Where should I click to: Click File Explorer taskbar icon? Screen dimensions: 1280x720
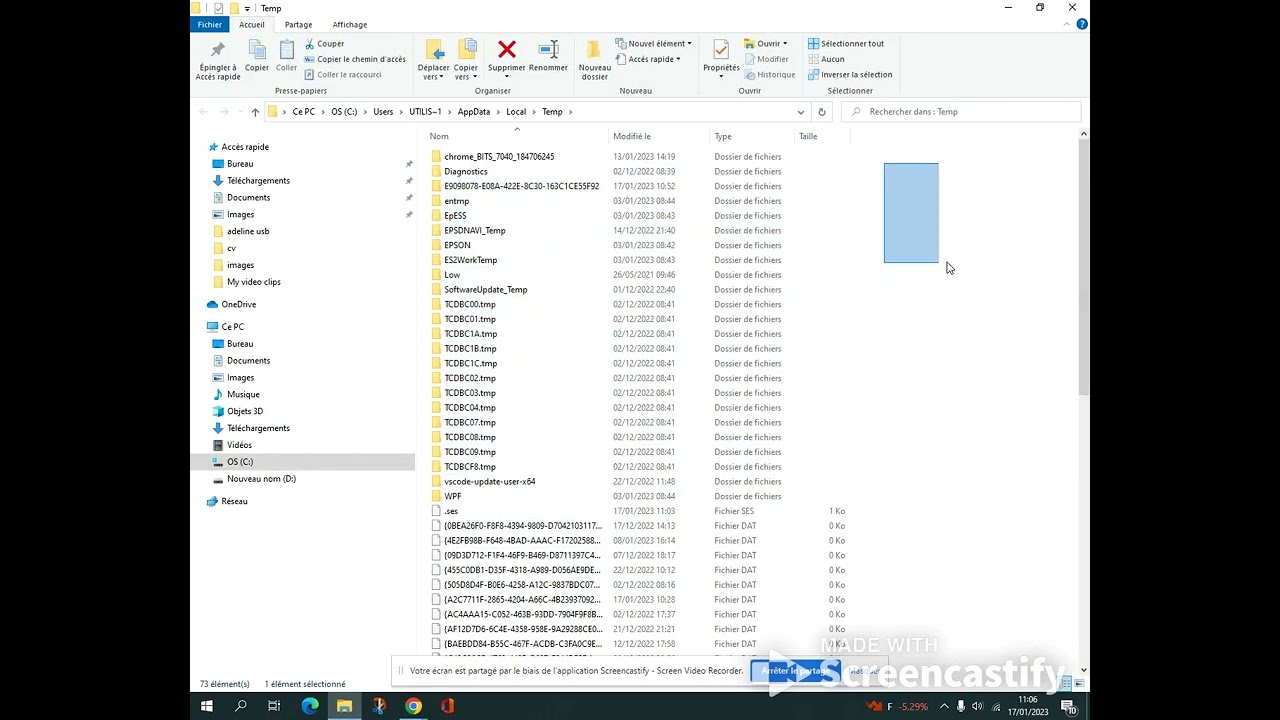point(344,706)
